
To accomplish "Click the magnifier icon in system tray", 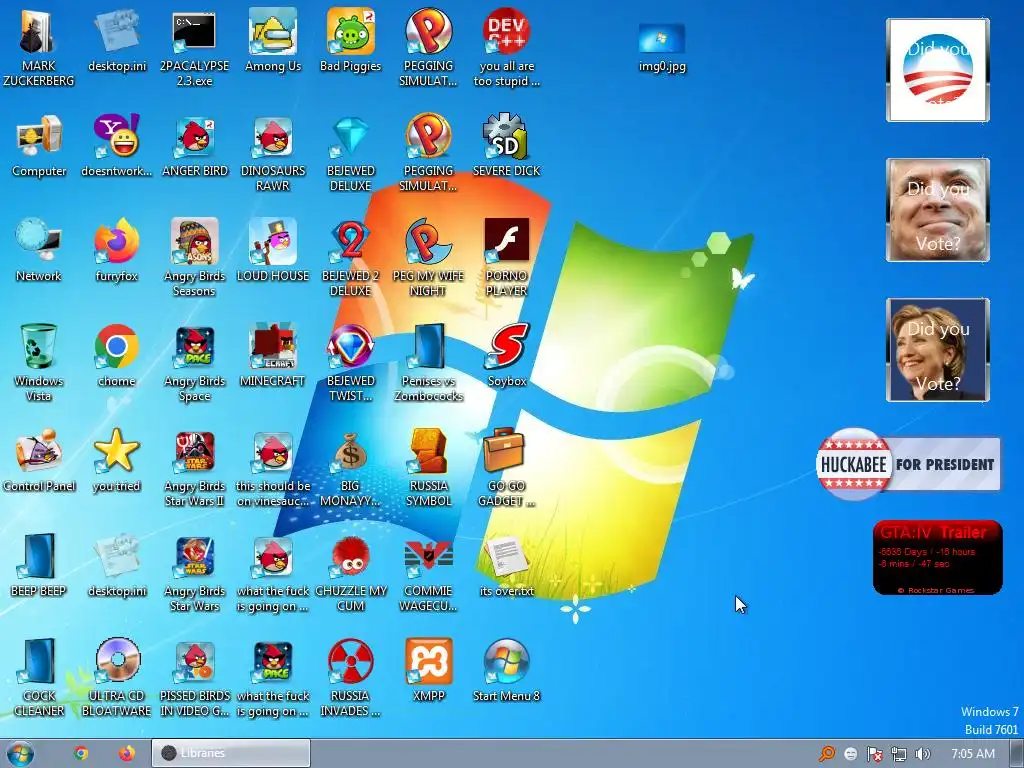I will pyautogui.click(x=827, y=754).
